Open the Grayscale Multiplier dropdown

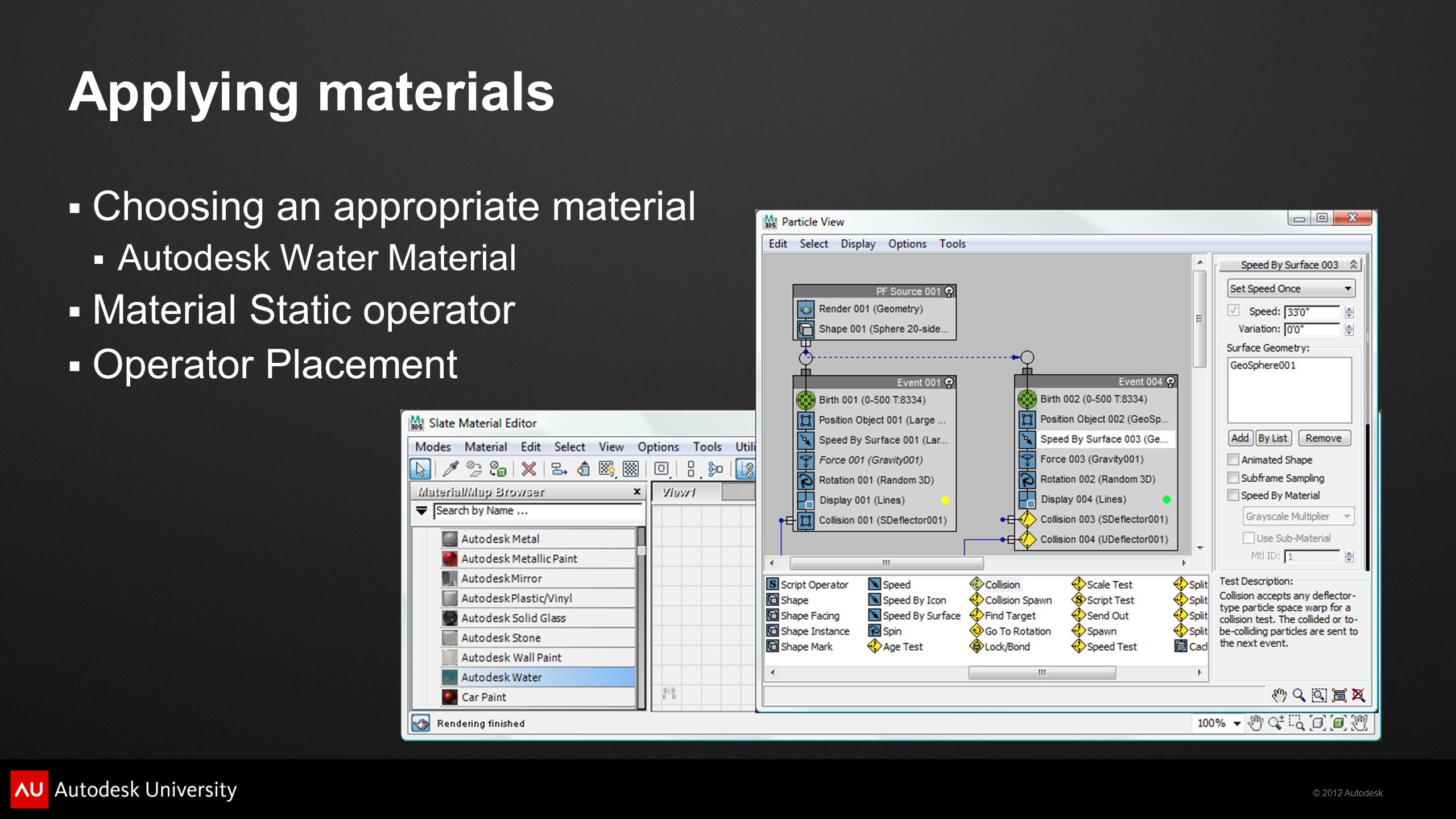1298,516
